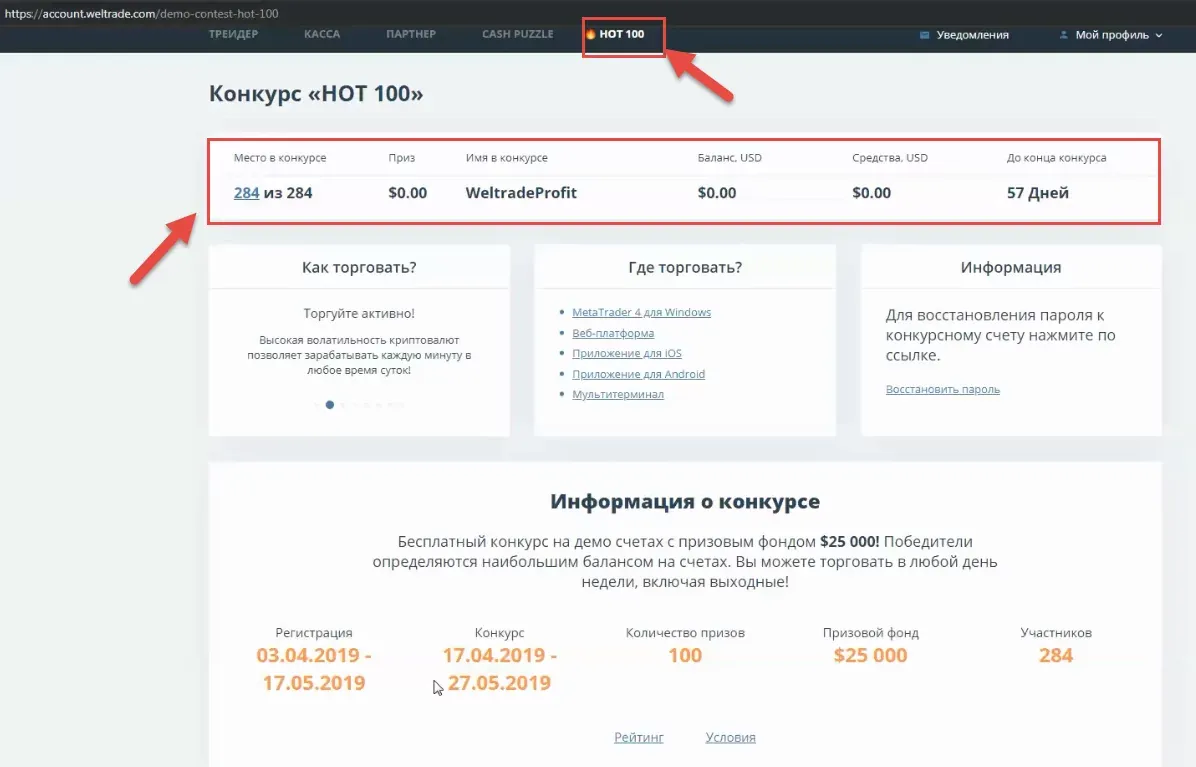Click the Как торговать? card heading
The height and width of the screenshot is (767, 1196).
[x=359, y=268]
